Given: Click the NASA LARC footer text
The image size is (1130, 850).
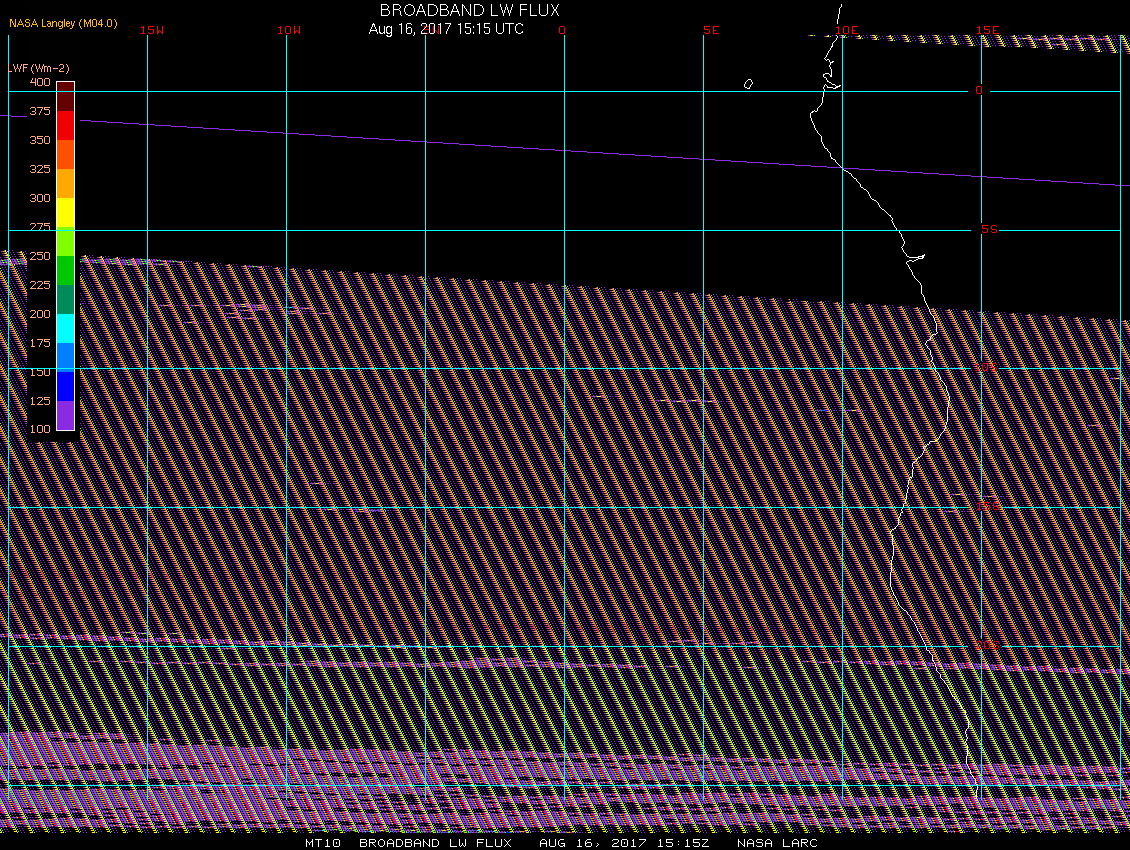Looking at the screenshot, I should 777,843.
